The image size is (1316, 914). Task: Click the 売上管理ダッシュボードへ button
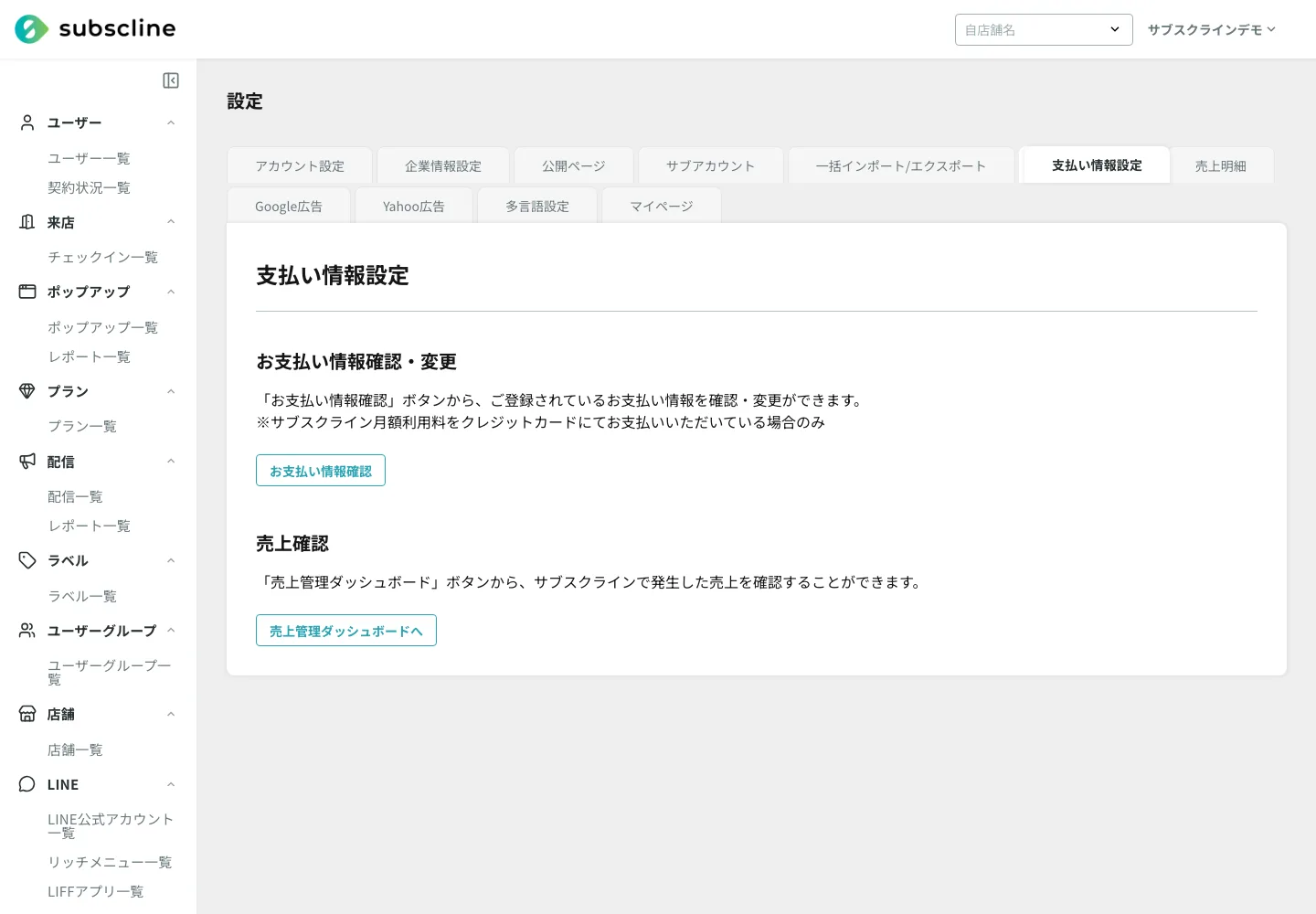pyautogui.click(x=346, y=631)
